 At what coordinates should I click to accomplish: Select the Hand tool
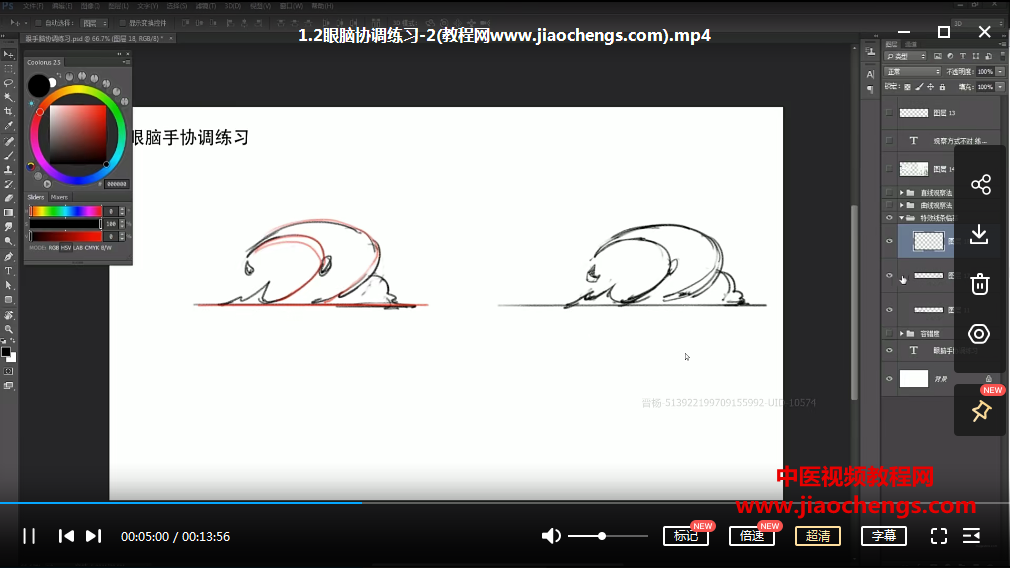coord(8,316)
